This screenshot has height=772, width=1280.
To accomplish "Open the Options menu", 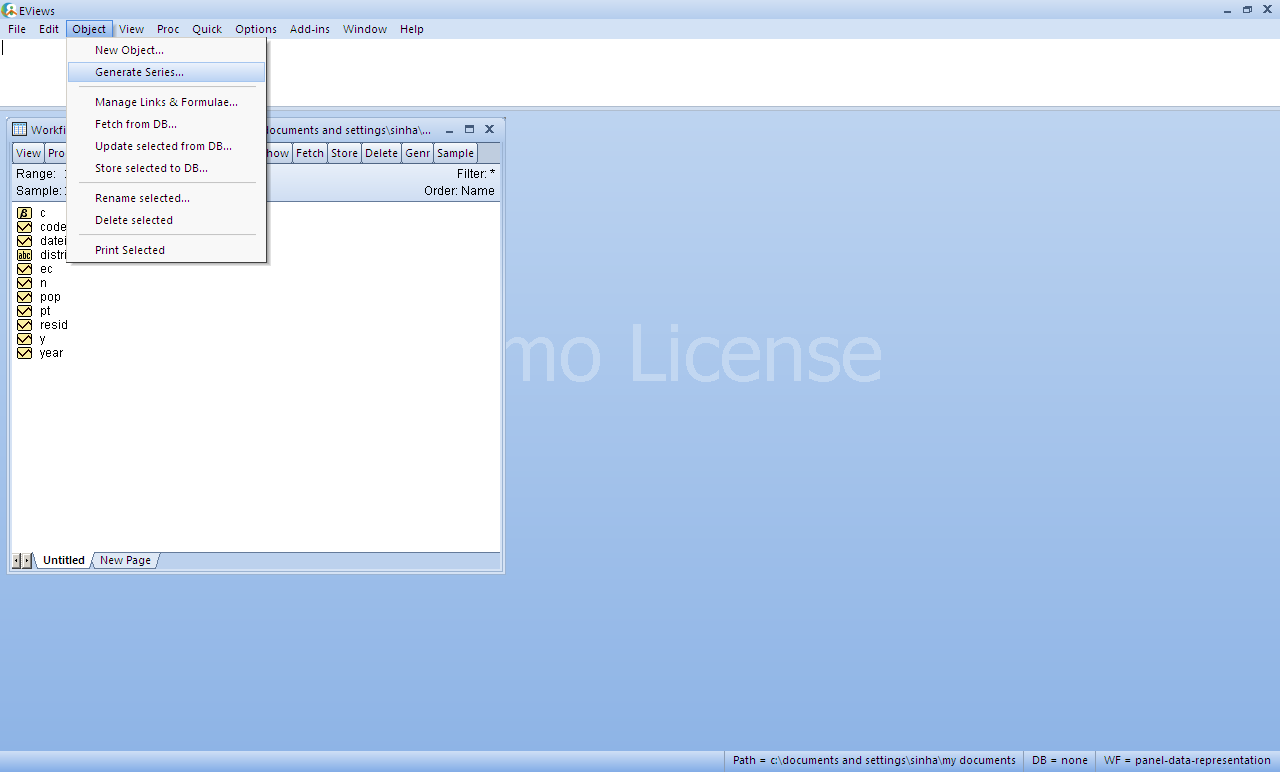I will [x=256, y=29].
